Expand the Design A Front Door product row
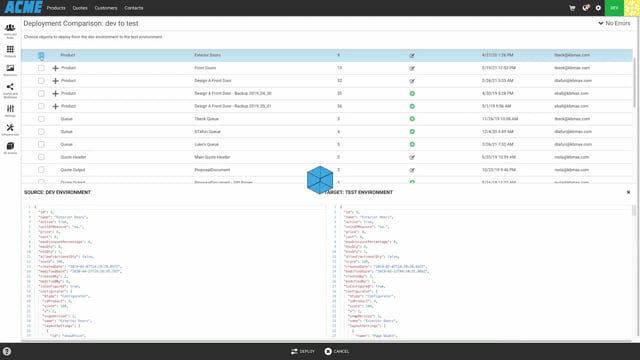This screenshot has height=360, width=640. tap(56, 81)
